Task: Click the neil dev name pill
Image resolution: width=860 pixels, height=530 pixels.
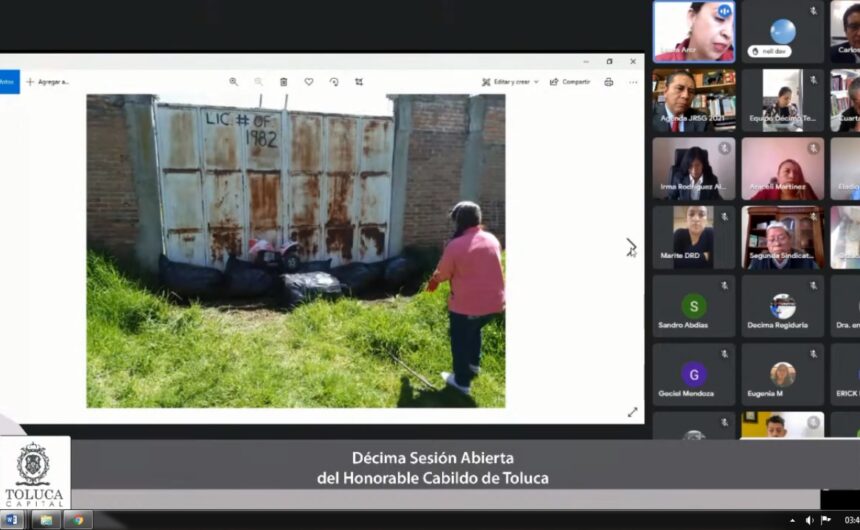Action: [769, 51]
